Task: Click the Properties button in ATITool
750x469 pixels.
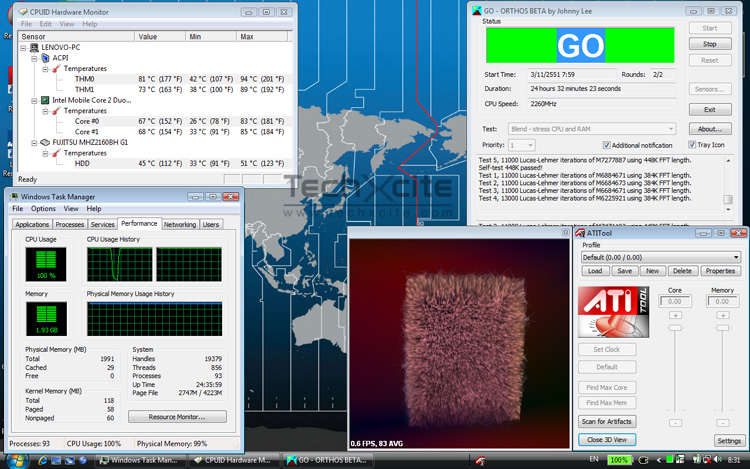Action: (x=720, y=271)
